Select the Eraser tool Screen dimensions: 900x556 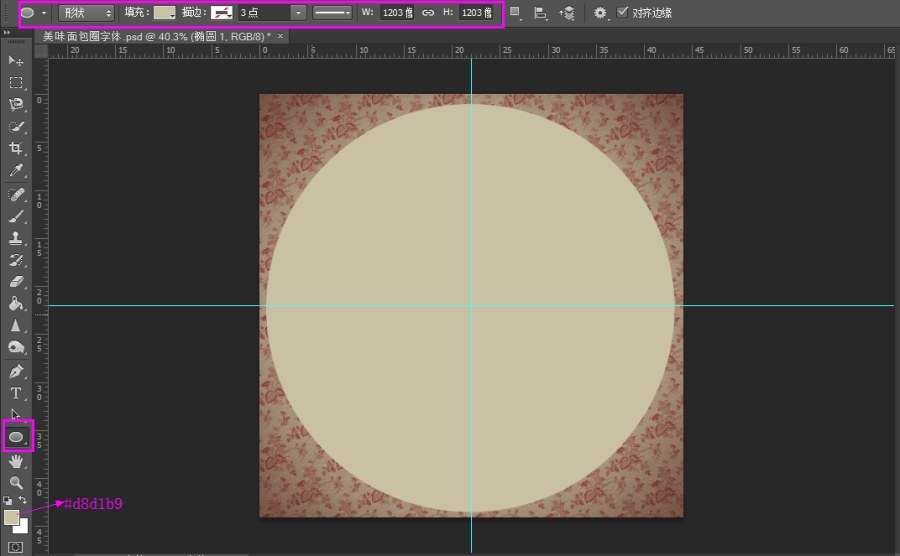click(x=16, y=282)
